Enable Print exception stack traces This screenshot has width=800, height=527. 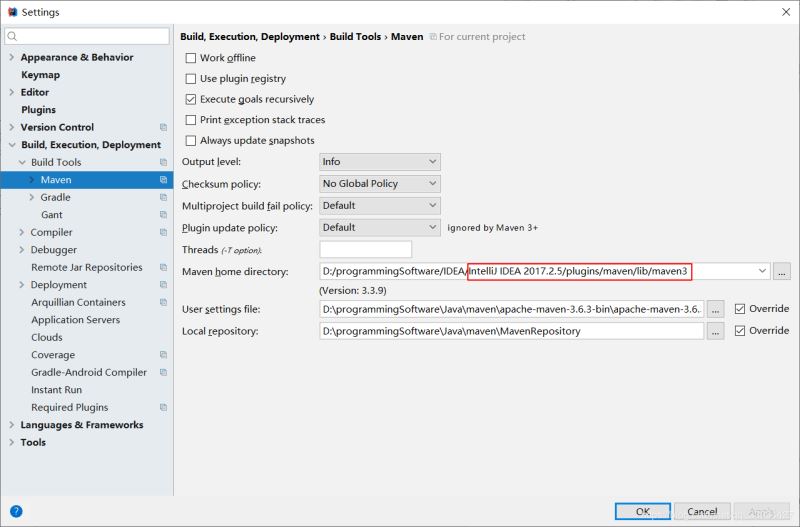(x=191, y=120)
